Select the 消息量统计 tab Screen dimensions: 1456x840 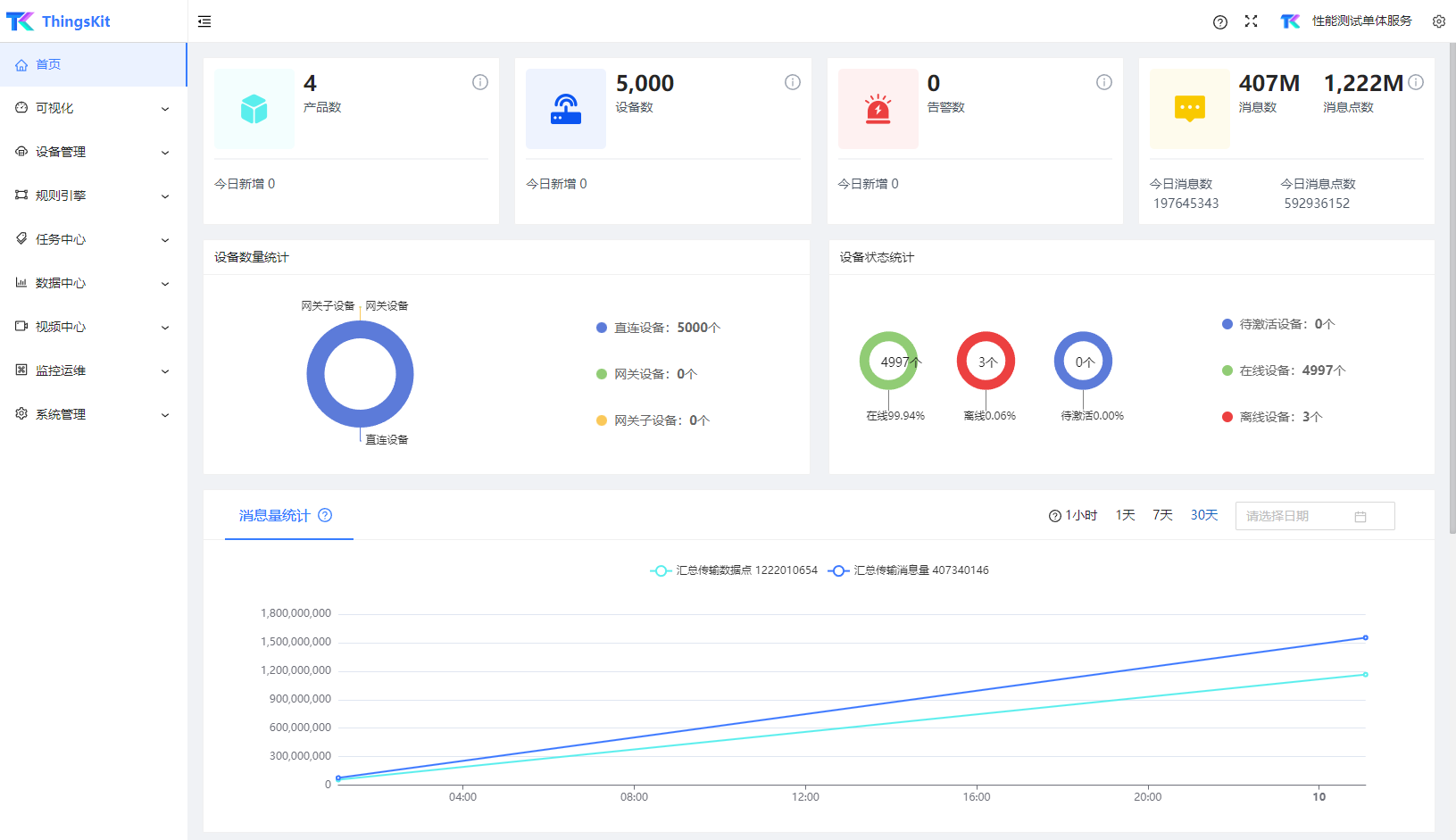pos(274,515)
